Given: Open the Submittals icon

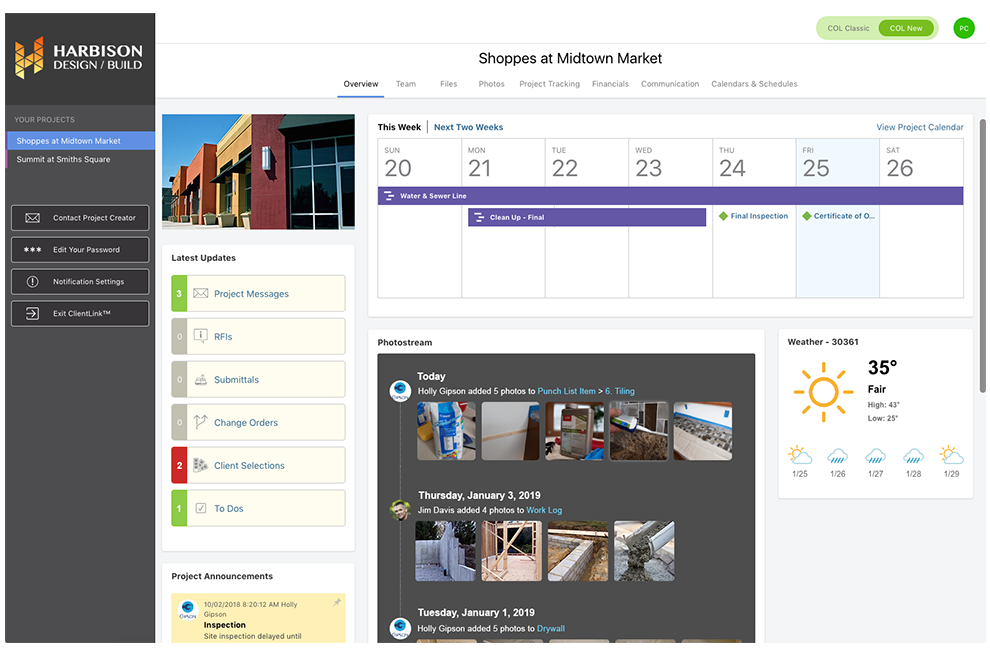Looking at the screenshot, I should tap(201, 380).
